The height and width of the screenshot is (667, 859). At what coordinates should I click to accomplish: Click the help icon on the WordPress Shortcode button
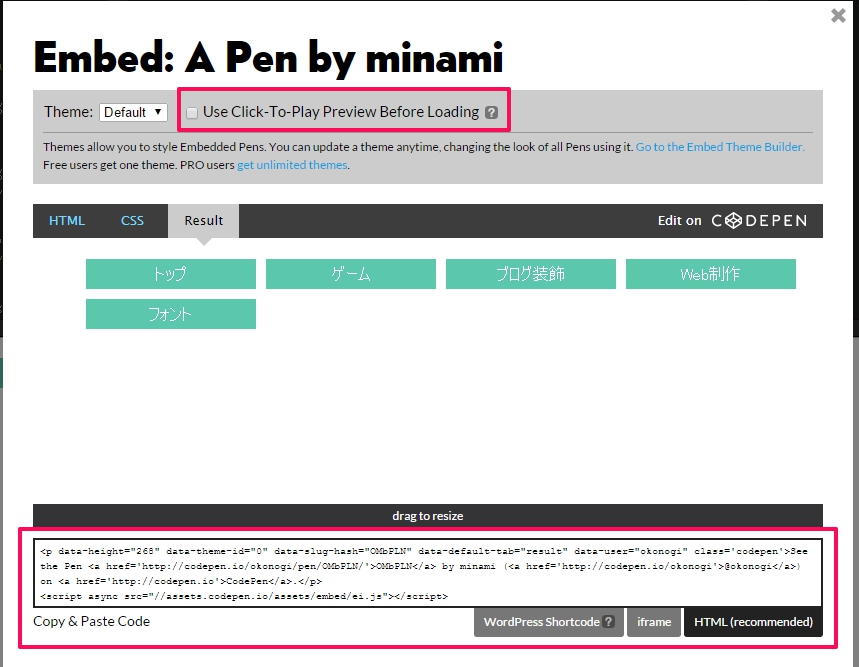coord(608,622)
